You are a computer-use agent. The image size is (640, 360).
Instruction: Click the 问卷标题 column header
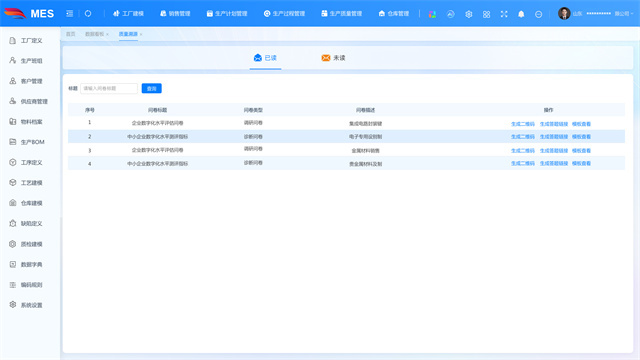158,110
